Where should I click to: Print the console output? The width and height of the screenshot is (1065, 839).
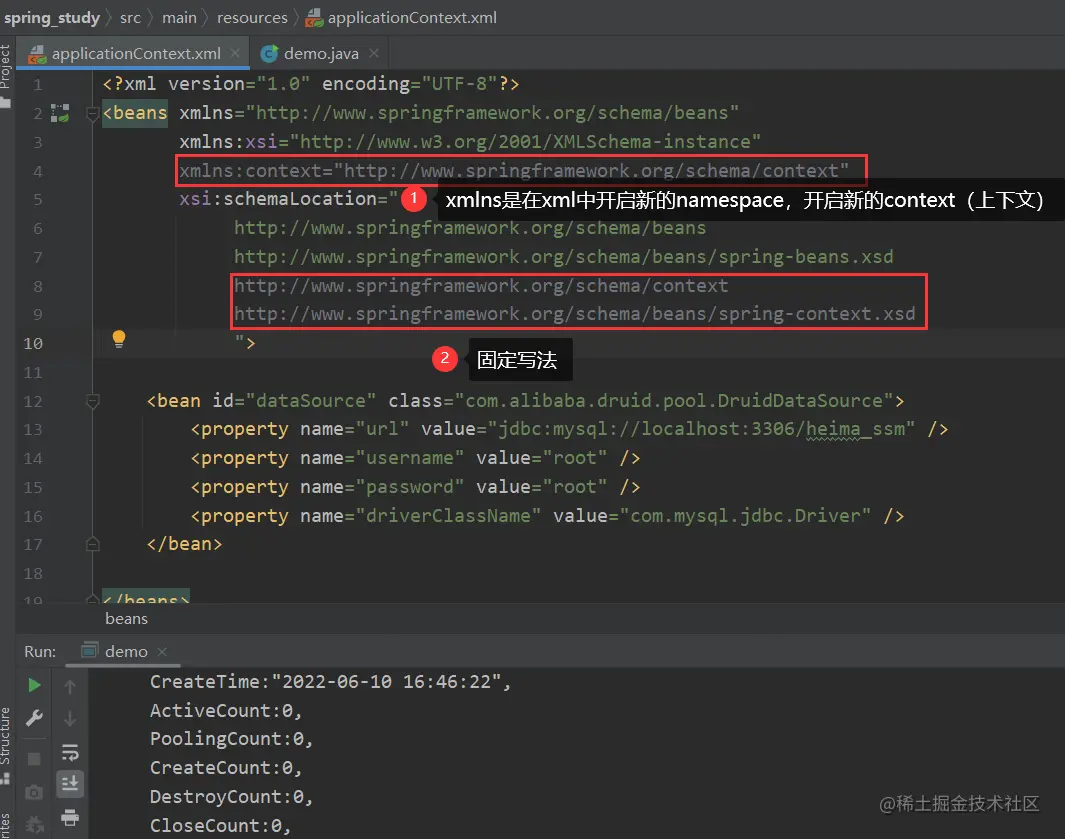pyautogui.click(x=70, y=817)
